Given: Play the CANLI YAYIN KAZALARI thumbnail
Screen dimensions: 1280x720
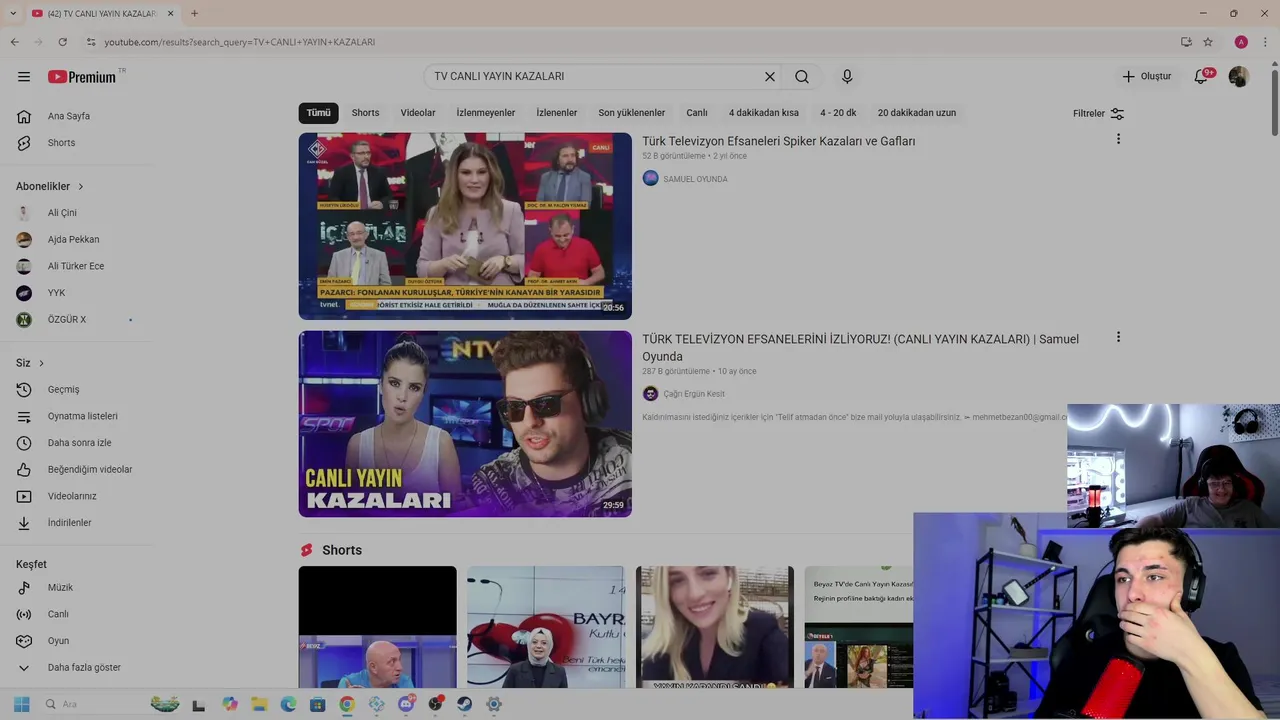Looking at the screenshot, I should click(465, 424).
